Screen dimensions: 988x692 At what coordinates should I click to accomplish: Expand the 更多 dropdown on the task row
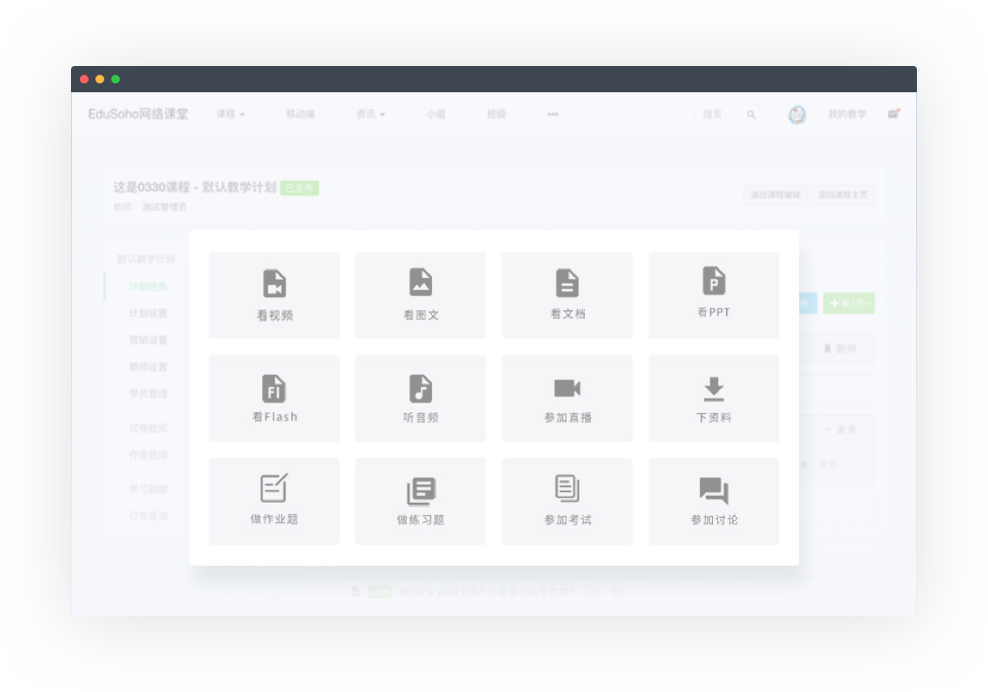pos(840,429)
